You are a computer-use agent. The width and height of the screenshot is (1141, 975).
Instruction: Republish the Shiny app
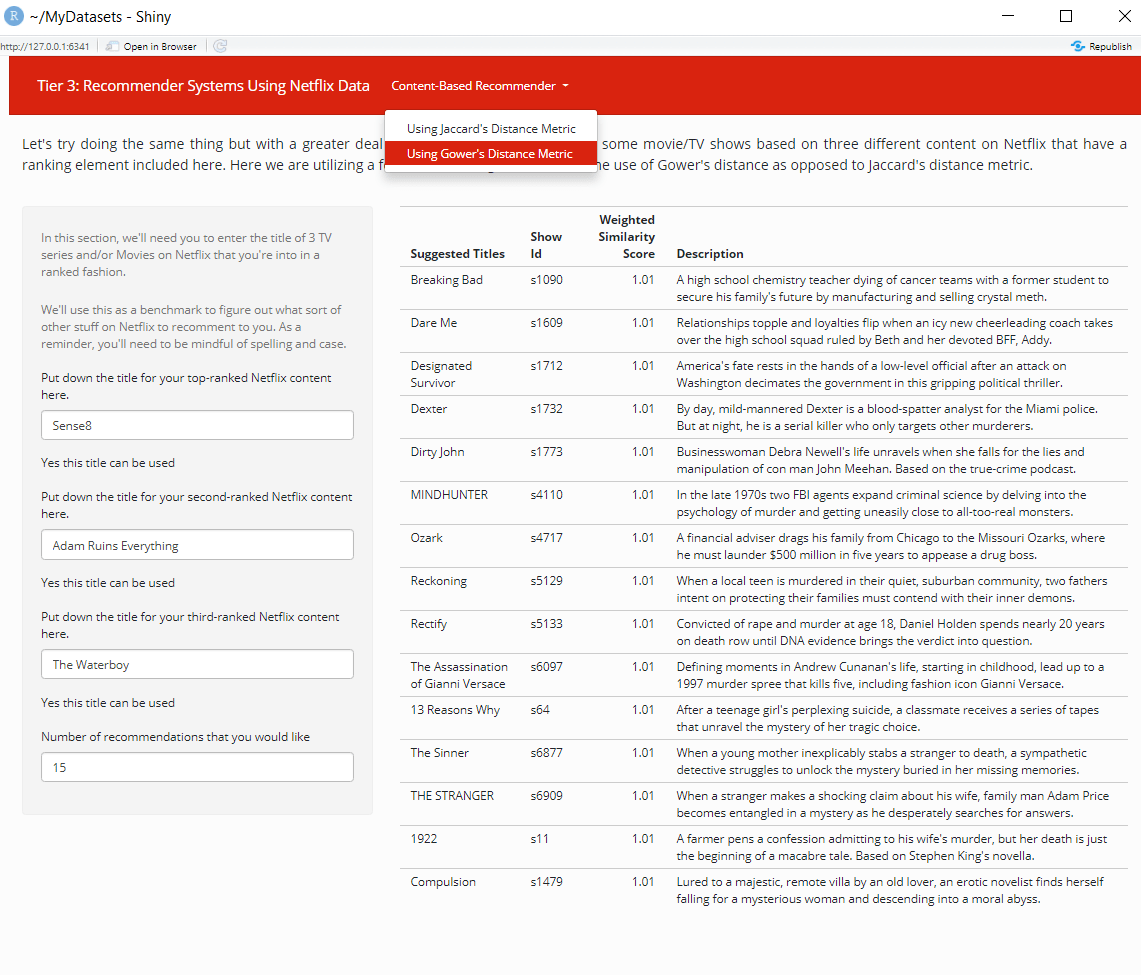pyautogui.click(x=1102, y=46)
